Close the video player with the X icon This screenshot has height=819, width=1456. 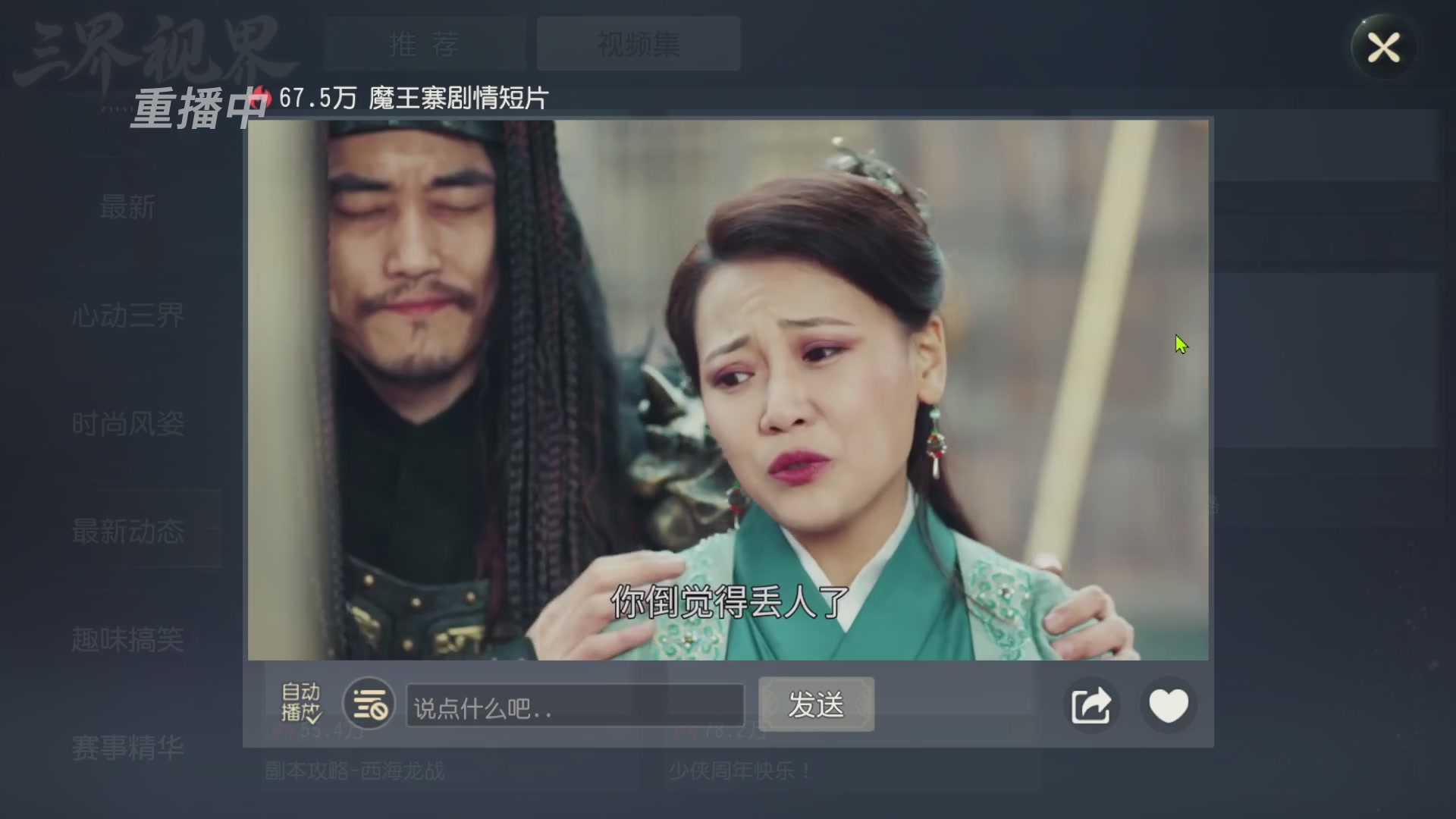pos(1383,48)
